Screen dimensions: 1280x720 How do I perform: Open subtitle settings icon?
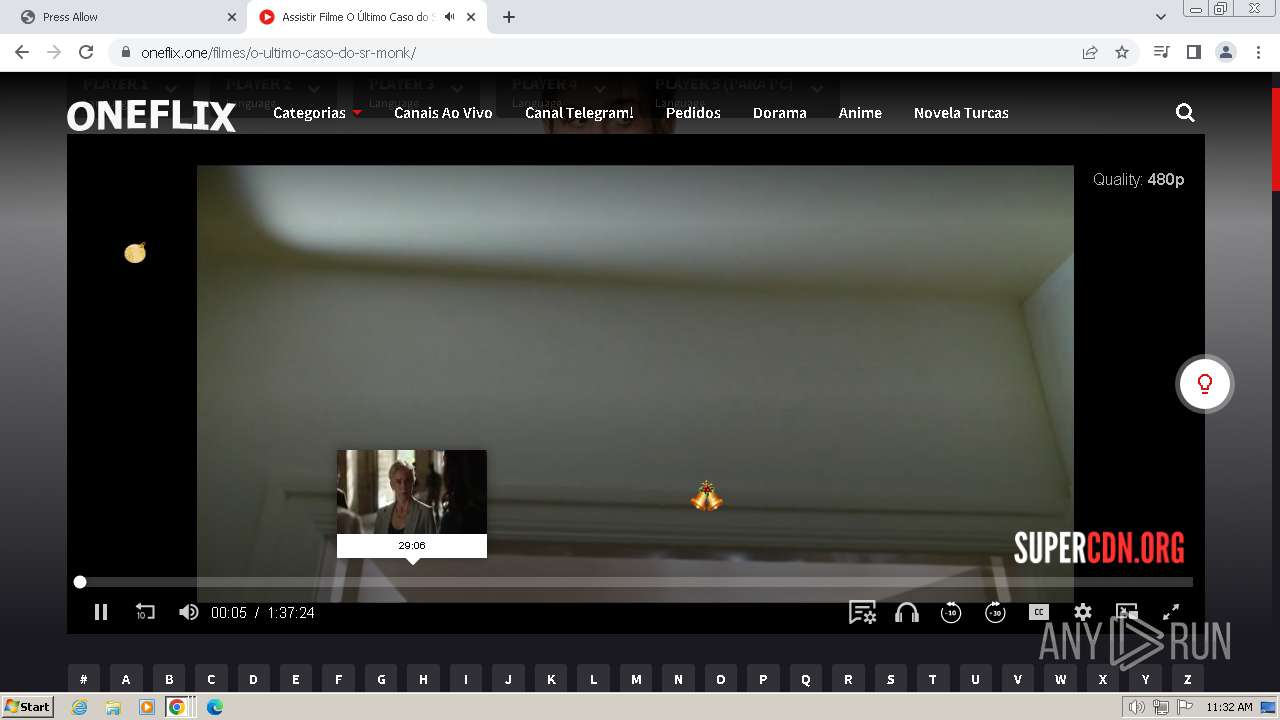coord(862,612)
